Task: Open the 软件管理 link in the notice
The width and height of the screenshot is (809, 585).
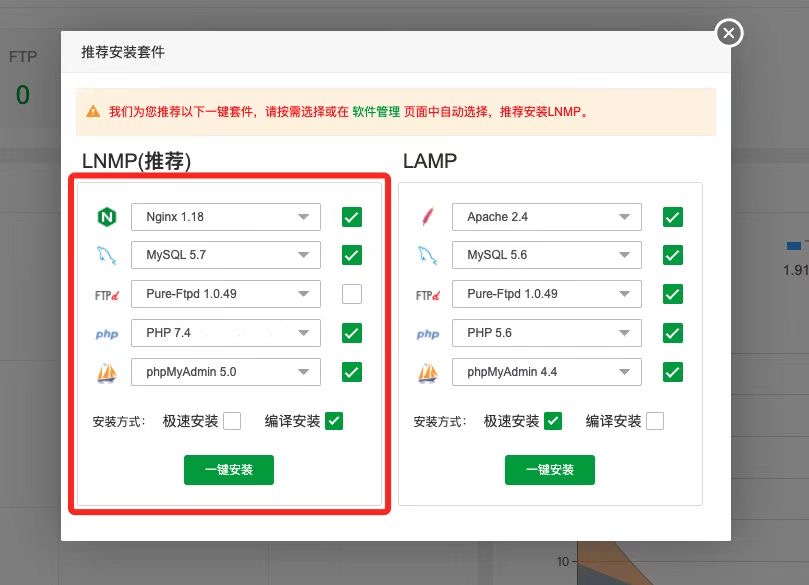Action: 376,111
